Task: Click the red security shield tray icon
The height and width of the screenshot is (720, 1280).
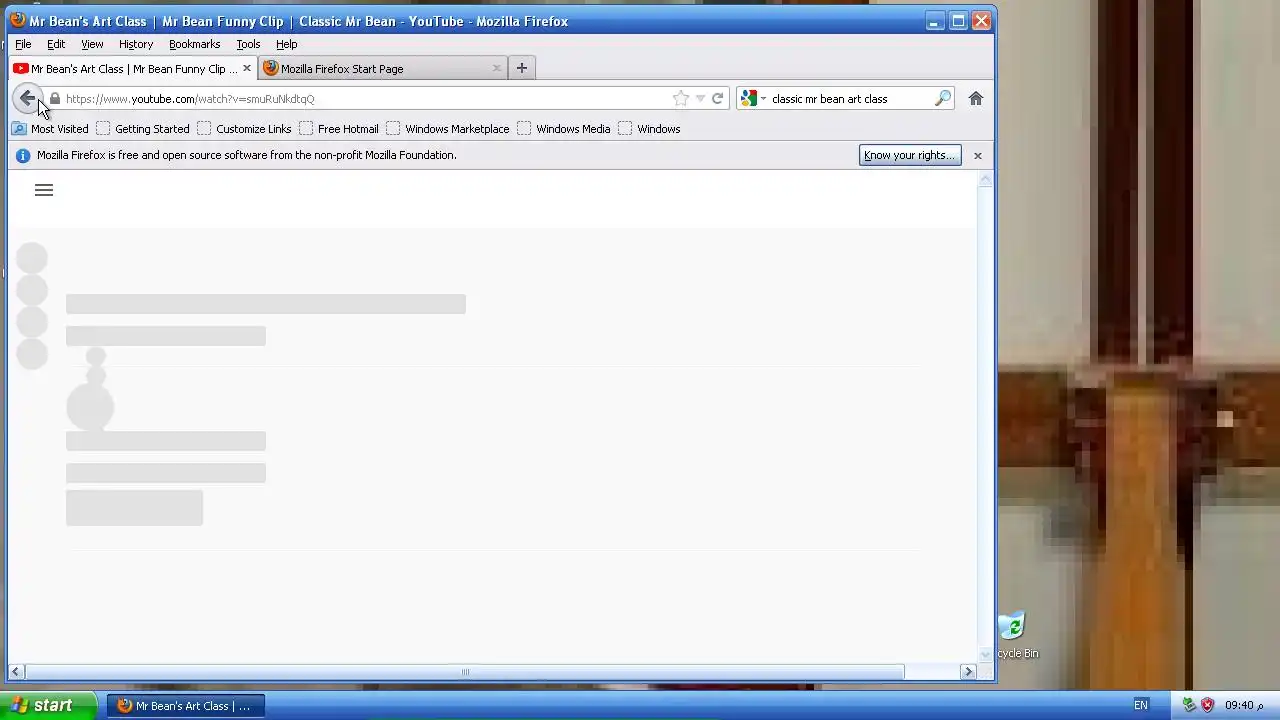Action: pos(1207,705)
